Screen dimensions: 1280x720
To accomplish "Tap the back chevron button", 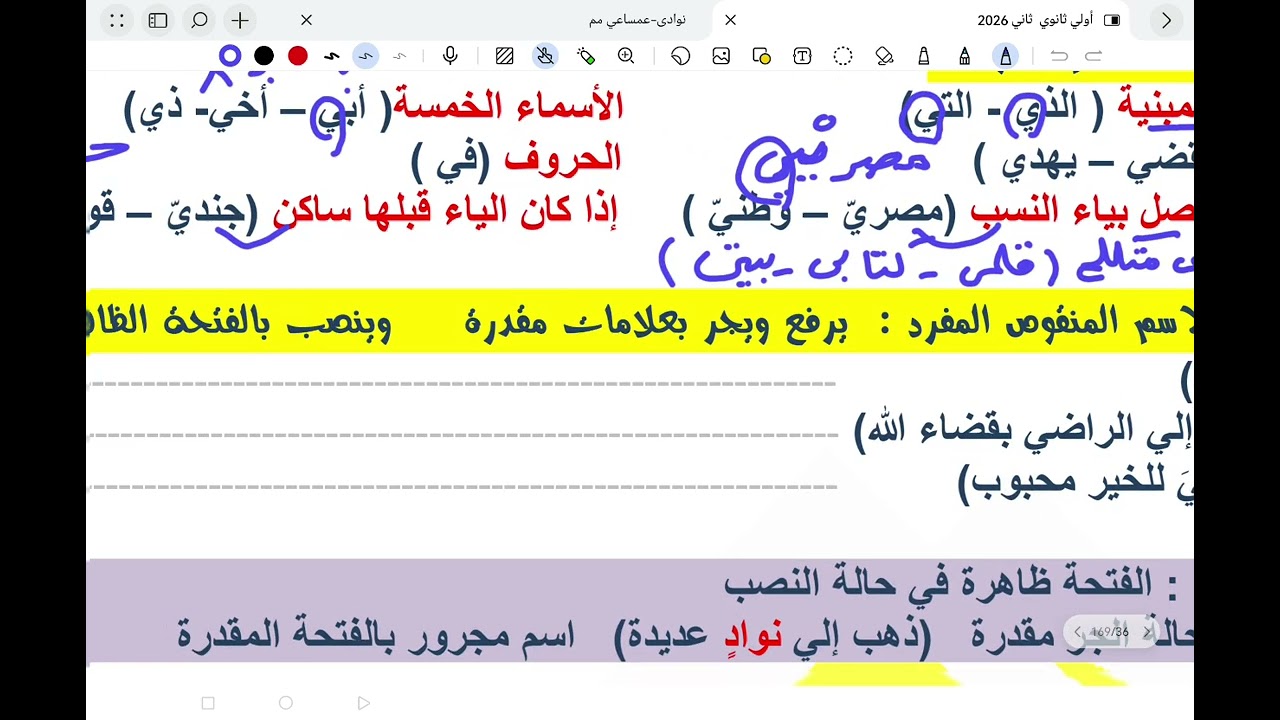I will (1166, 20).
